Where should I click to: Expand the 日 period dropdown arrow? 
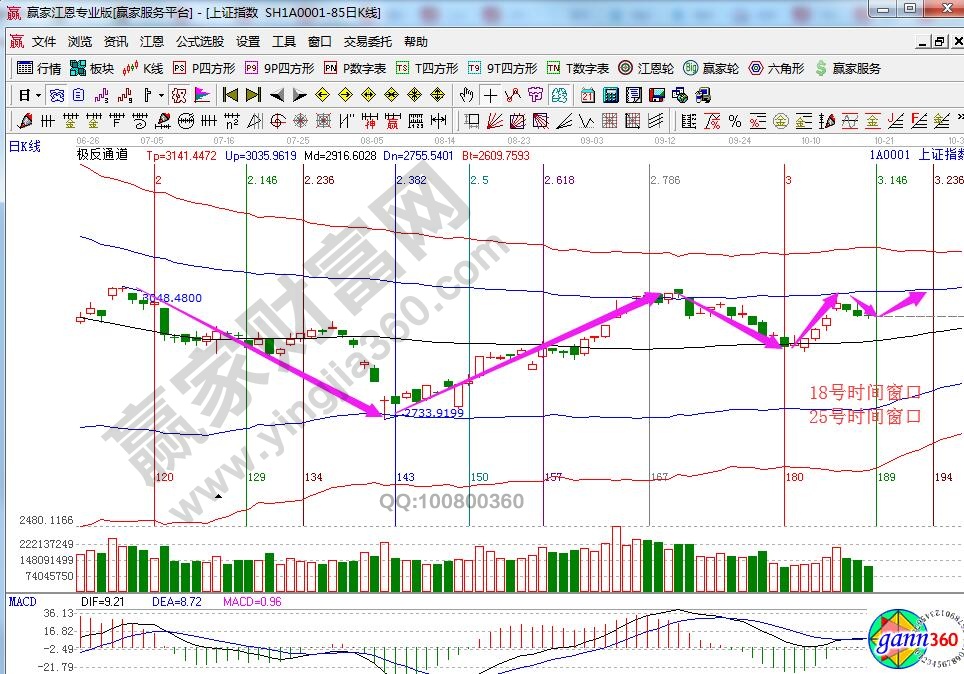[x=38, y=95]
